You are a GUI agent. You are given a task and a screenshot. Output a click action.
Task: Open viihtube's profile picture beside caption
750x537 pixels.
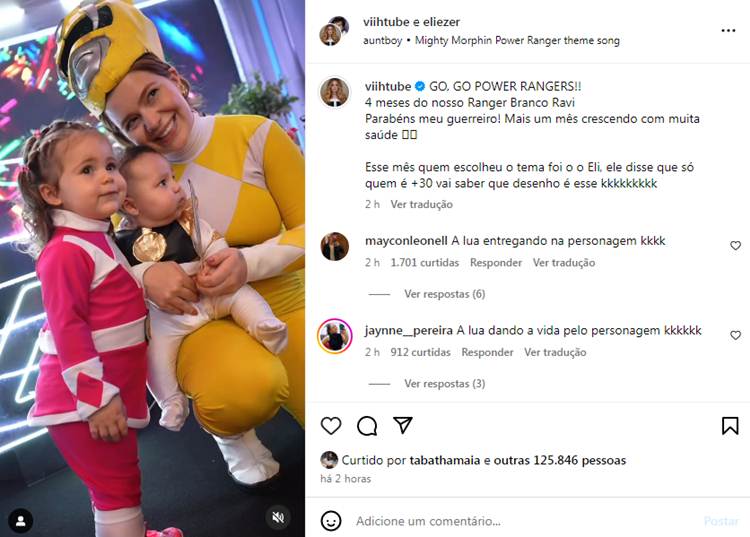(x=335, y=92)
